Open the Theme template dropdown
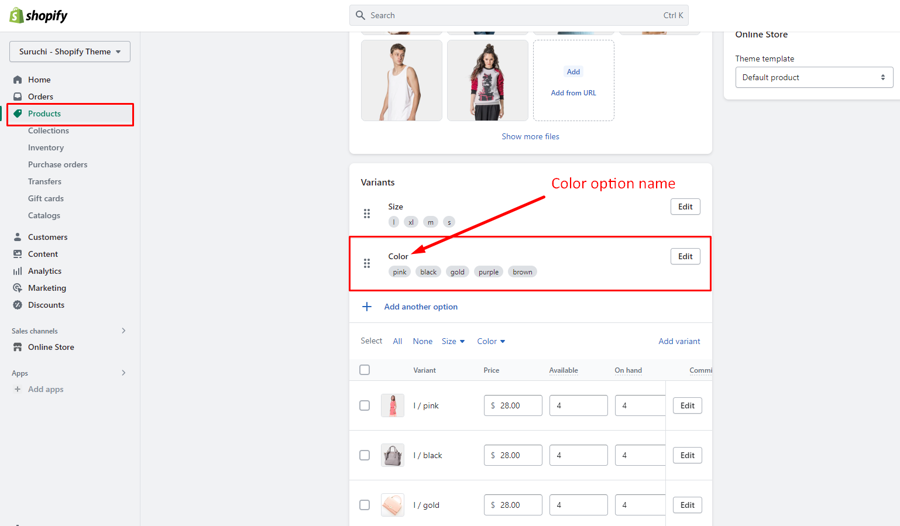Image resolution: width=900 pixels, height=526 pixels. pos(814,77)
